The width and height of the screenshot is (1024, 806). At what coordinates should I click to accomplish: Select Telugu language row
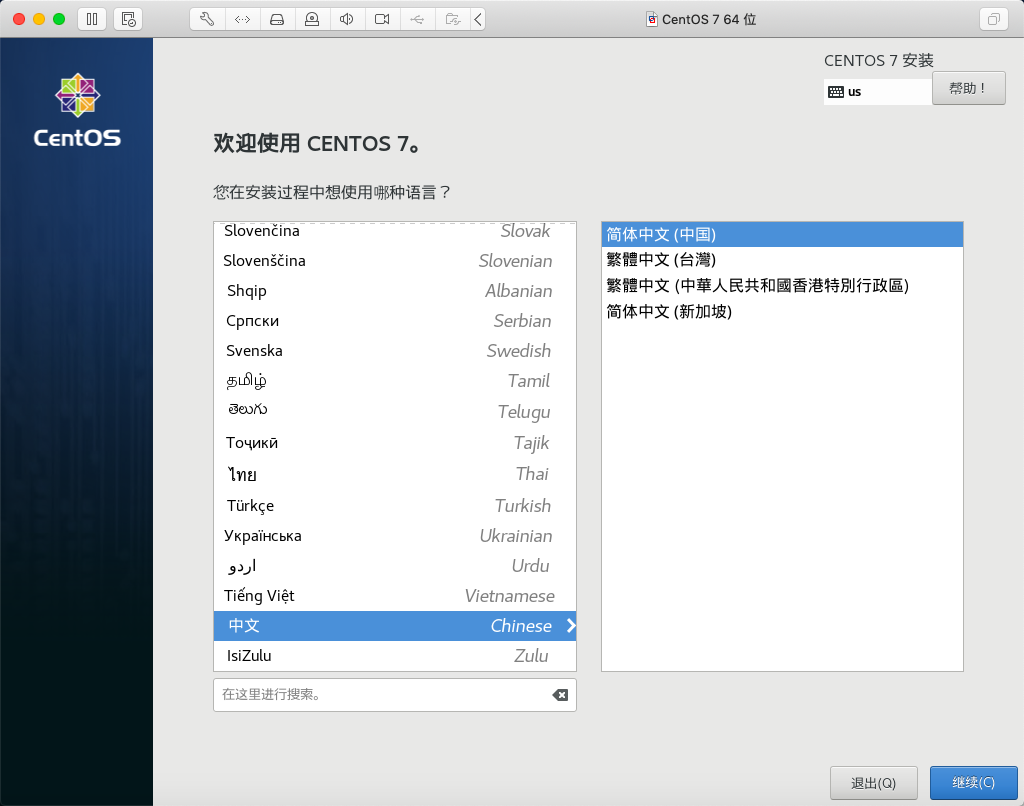(x=394, y=411)
